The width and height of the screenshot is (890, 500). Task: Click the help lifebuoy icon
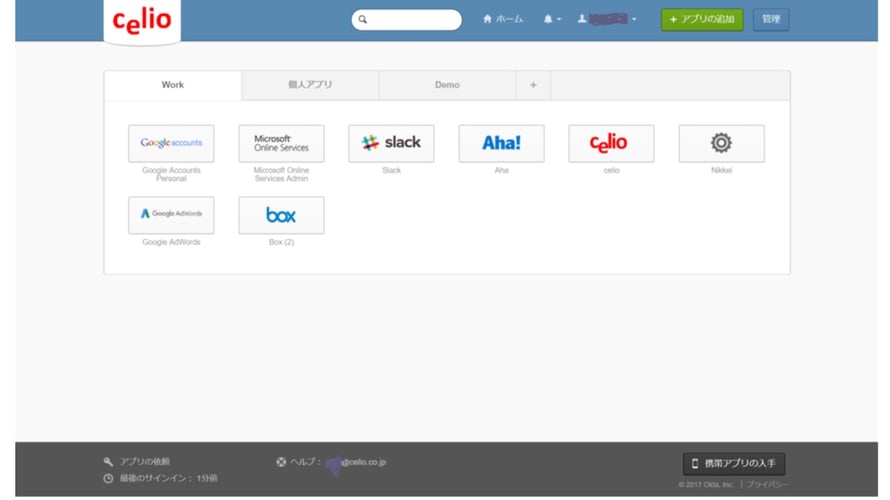point(281,462)
